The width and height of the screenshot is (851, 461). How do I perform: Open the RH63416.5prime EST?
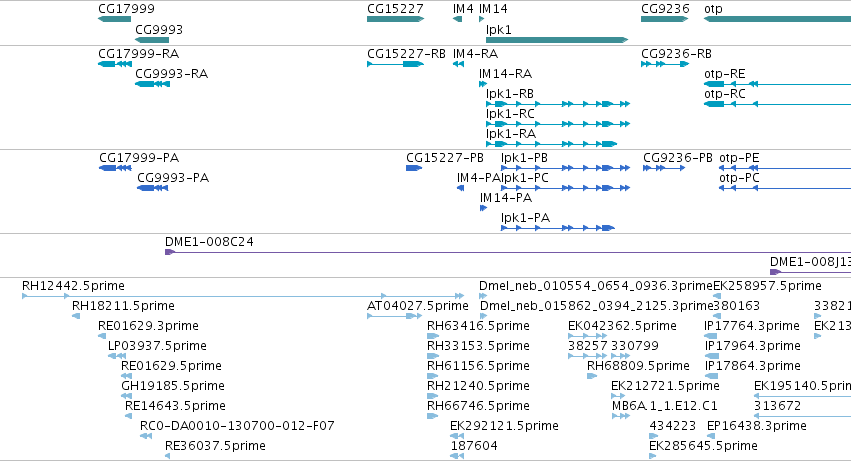[x=433, y=336]
